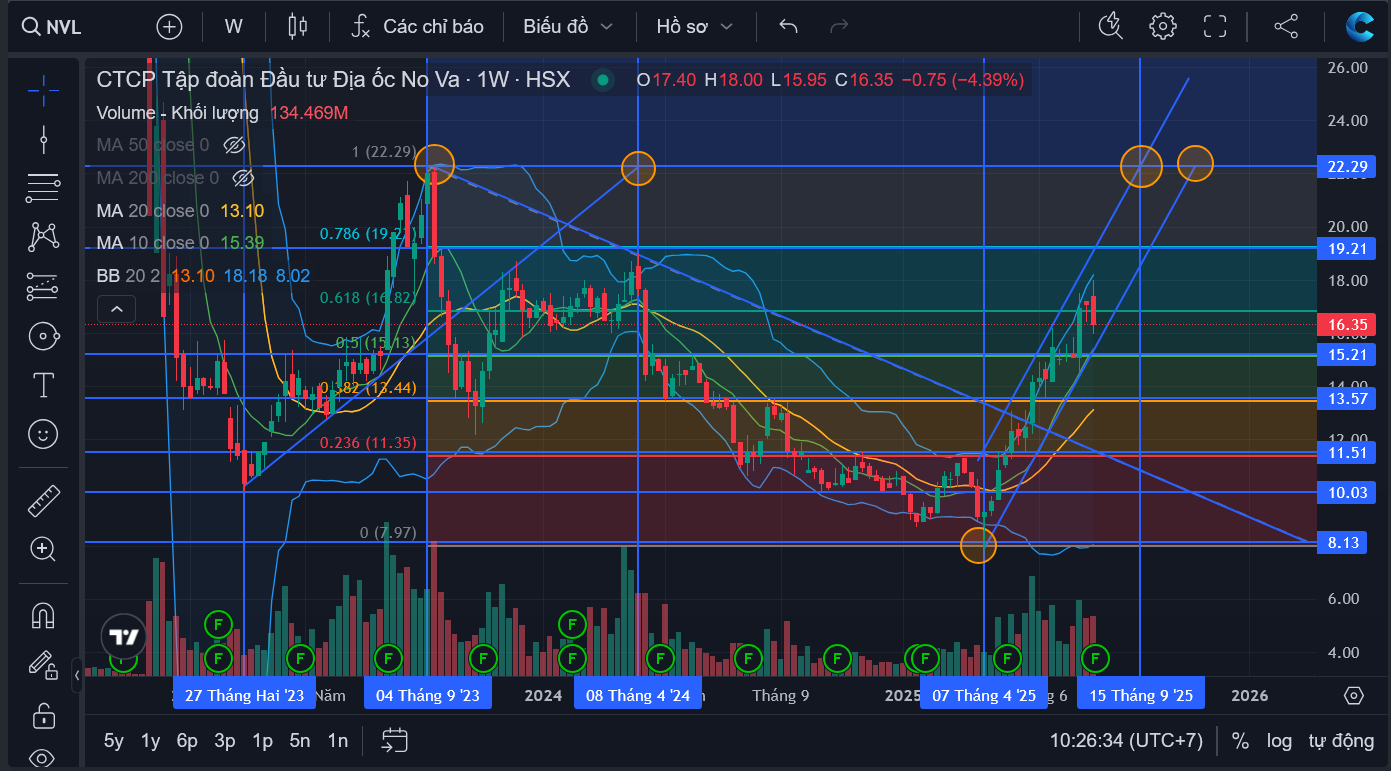Viewport: 1391px width, 771px height.
Task: Open the Các chỉ báo indicators menu
Action: [x=417, y=27]
